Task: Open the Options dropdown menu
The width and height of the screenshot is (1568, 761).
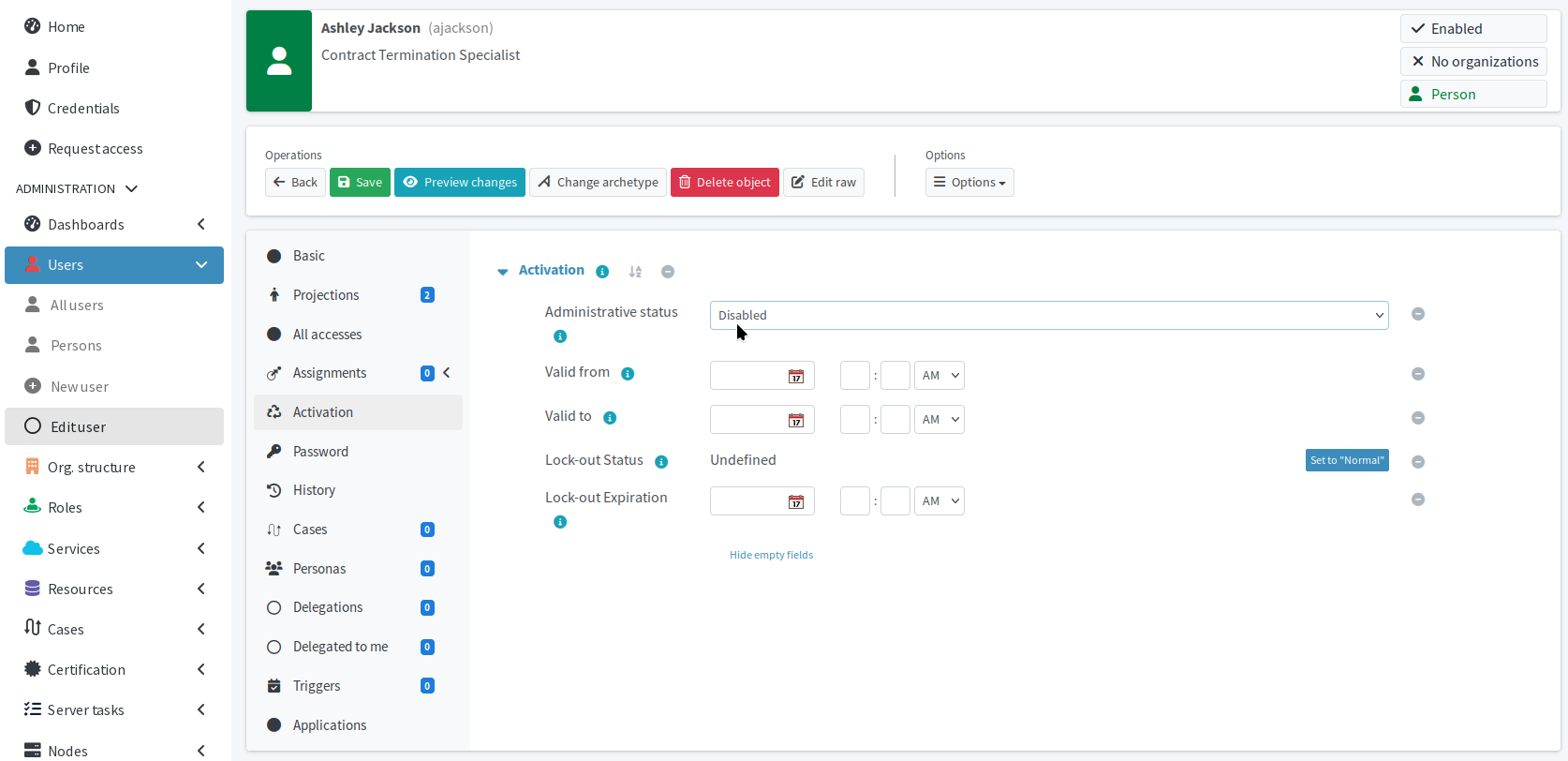Action: (969, 183)
